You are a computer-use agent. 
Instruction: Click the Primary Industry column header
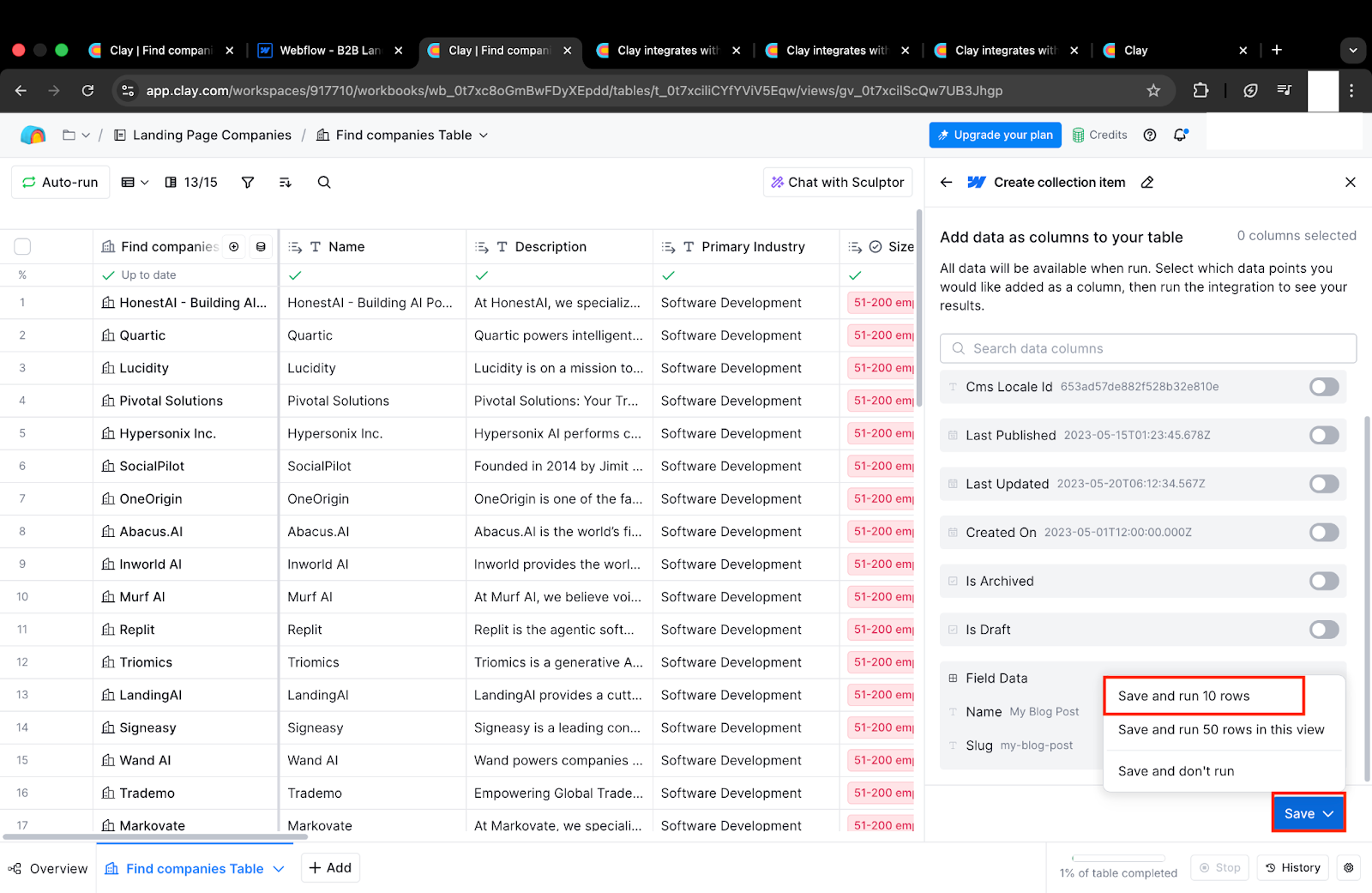pyautogui.click(x=746, y=246)
